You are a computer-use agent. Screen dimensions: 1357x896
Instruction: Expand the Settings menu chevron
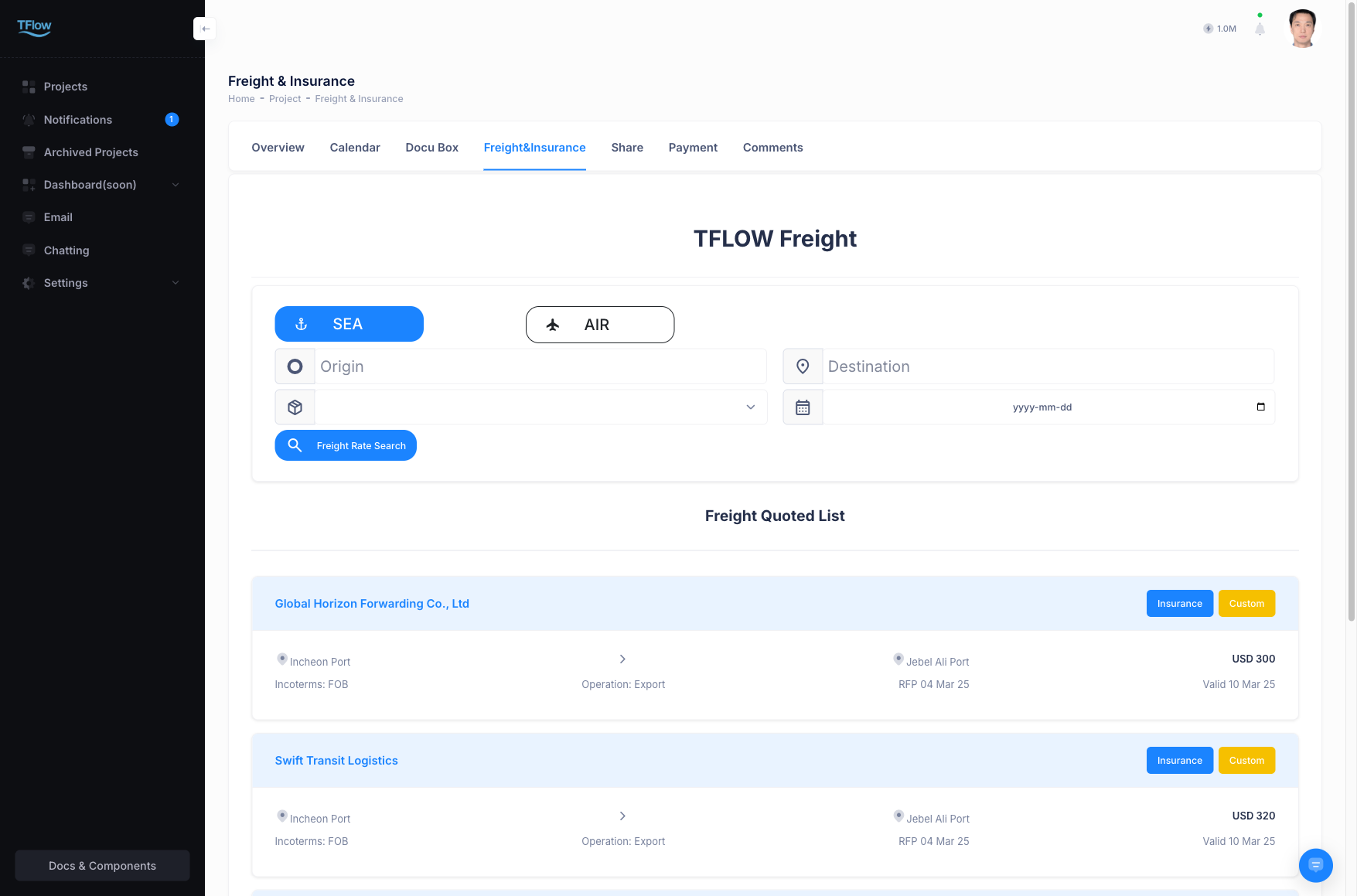click(x=176, y=283)
